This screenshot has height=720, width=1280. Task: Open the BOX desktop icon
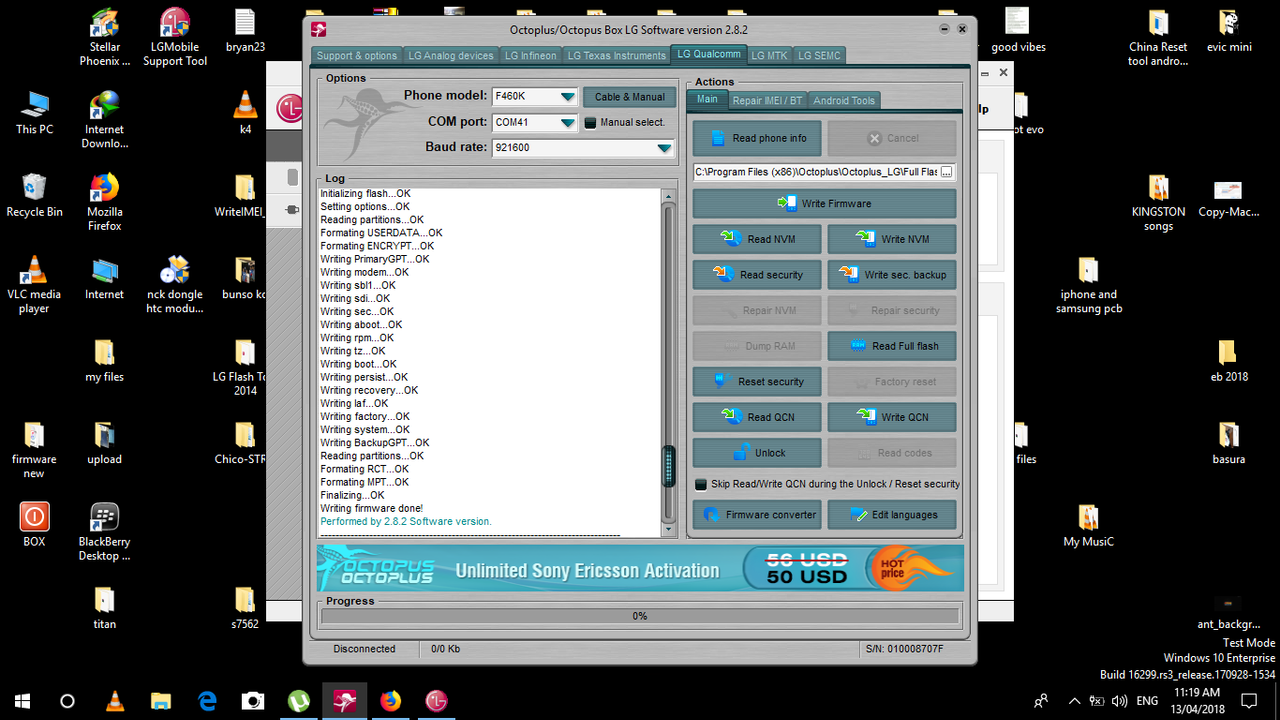(x=34, y=525)
